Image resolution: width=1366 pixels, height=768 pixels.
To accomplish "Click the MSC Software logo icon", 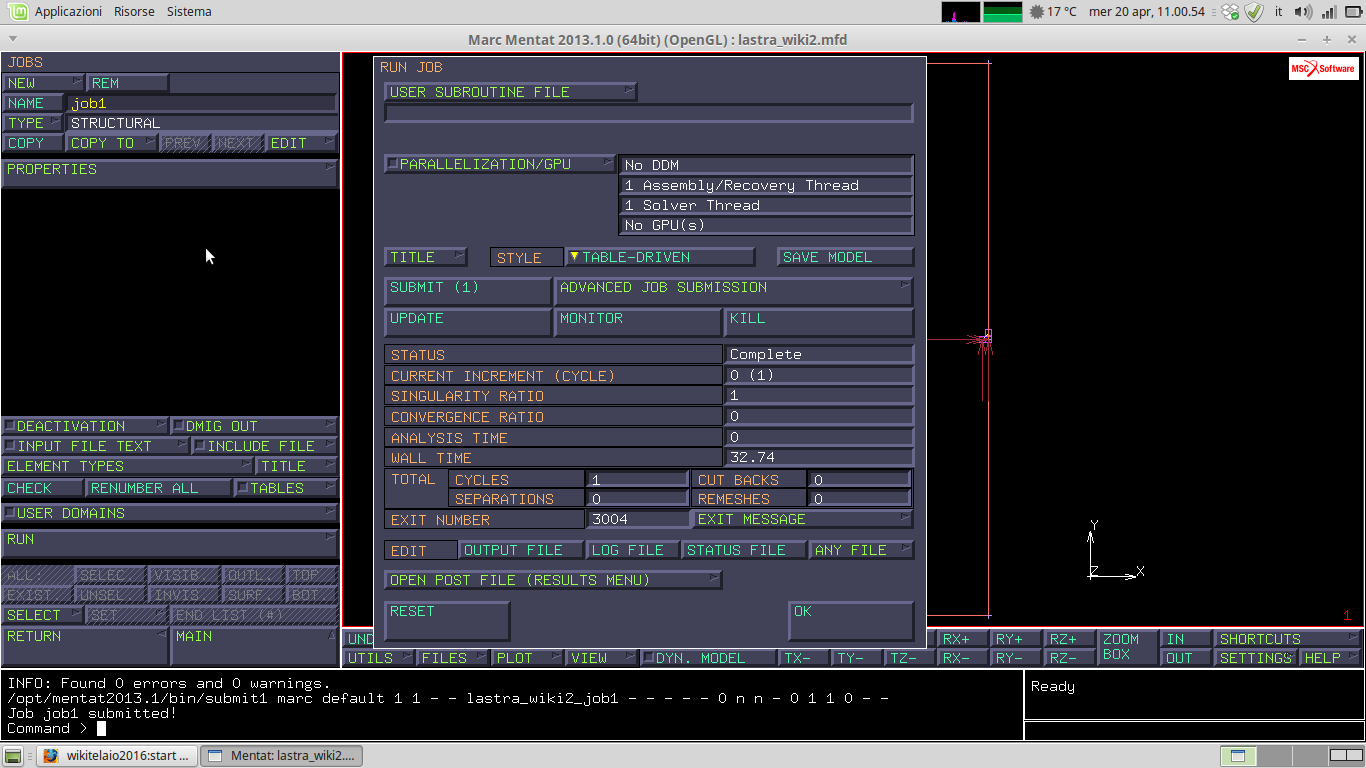I will 1323,68.
